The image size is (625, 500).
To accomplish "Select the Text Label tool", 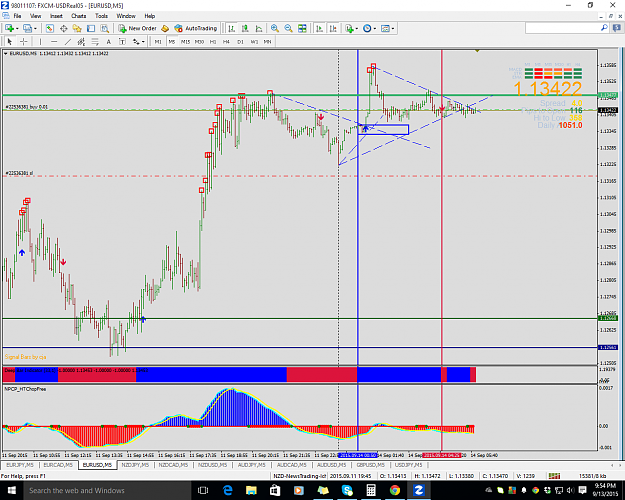I will 122,41.
